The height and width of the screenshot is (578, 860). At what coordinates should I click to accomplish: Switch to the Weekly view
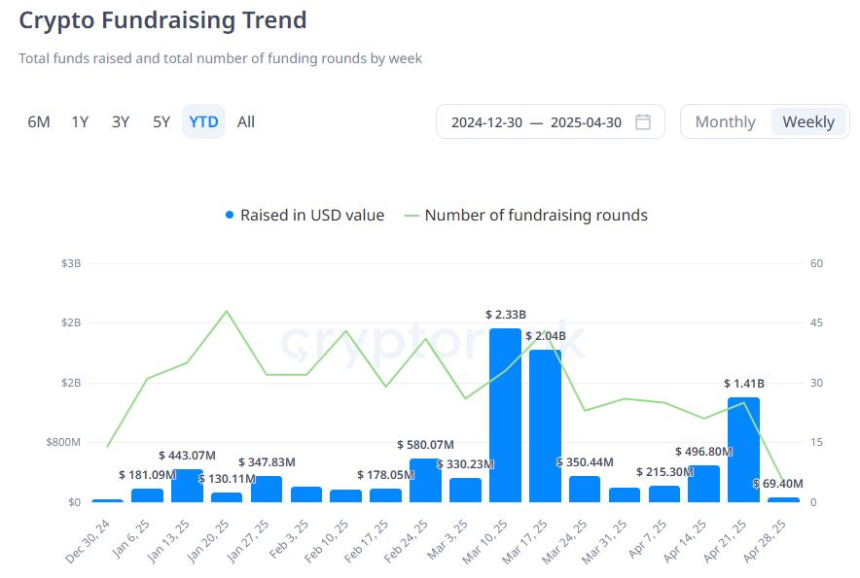[808, 122]
